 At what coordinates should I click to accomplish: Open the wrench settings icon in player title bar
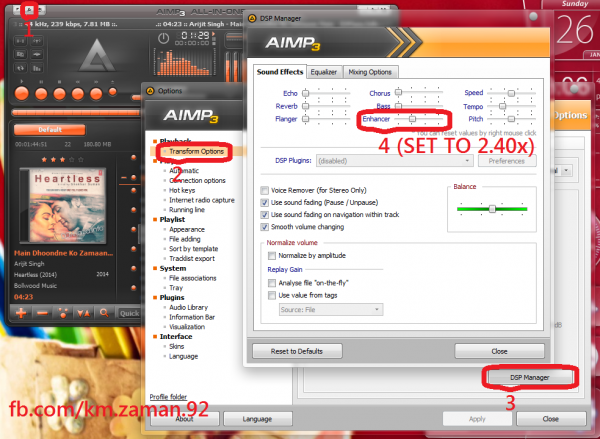pyautogui.click(x=29, y=10)
